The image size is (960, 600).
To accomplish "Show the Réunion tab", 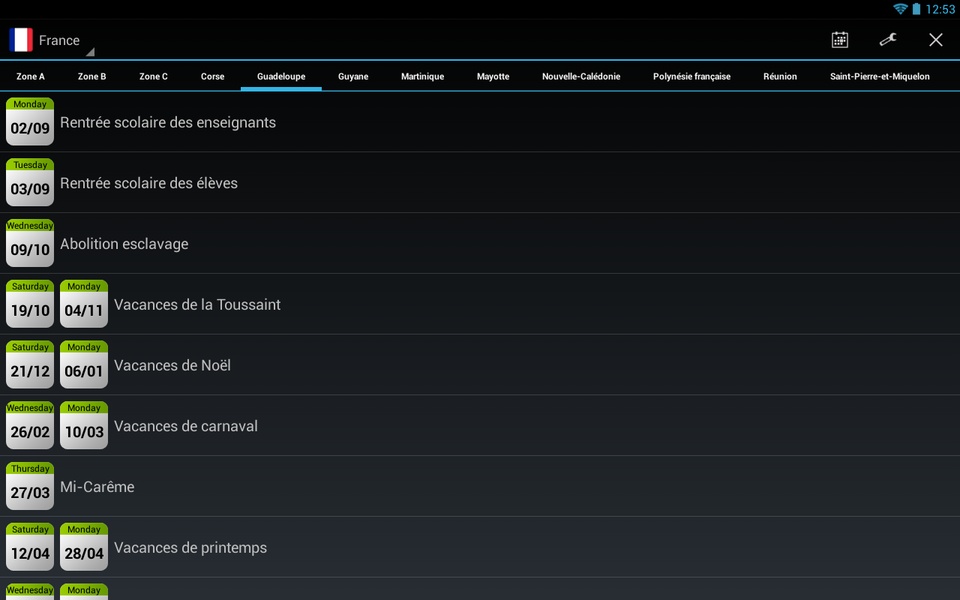I will tap(780, 77).
